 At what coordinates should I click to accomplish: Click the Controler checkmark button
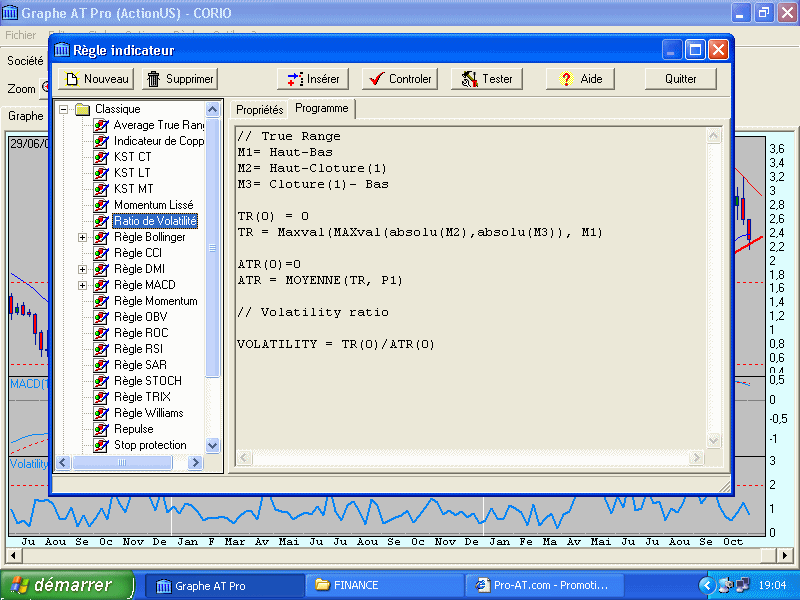399,79
